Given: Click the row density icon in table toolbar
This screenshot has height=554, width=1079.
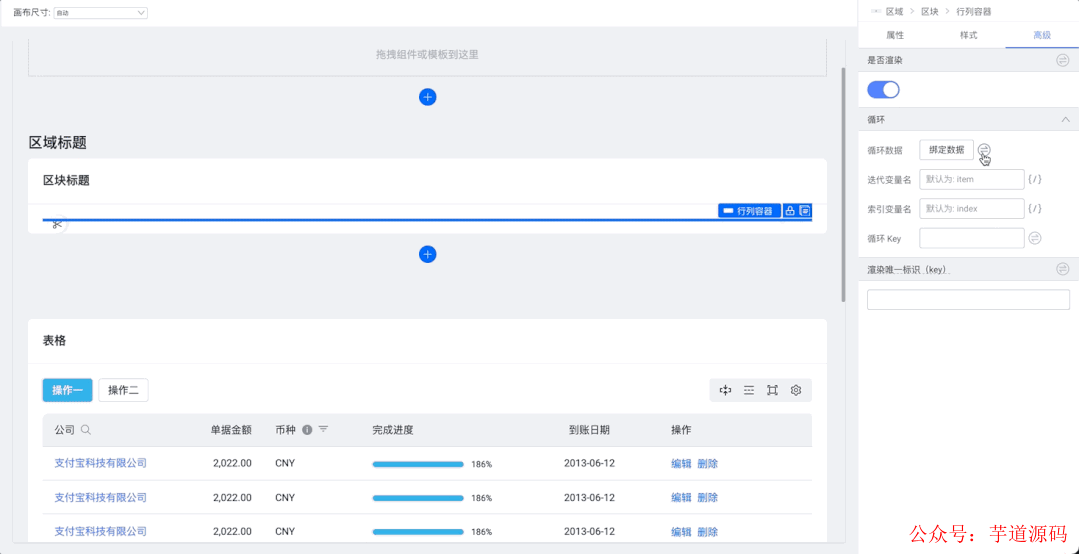Looking at the screenshot, I should (x=749, y=390).
